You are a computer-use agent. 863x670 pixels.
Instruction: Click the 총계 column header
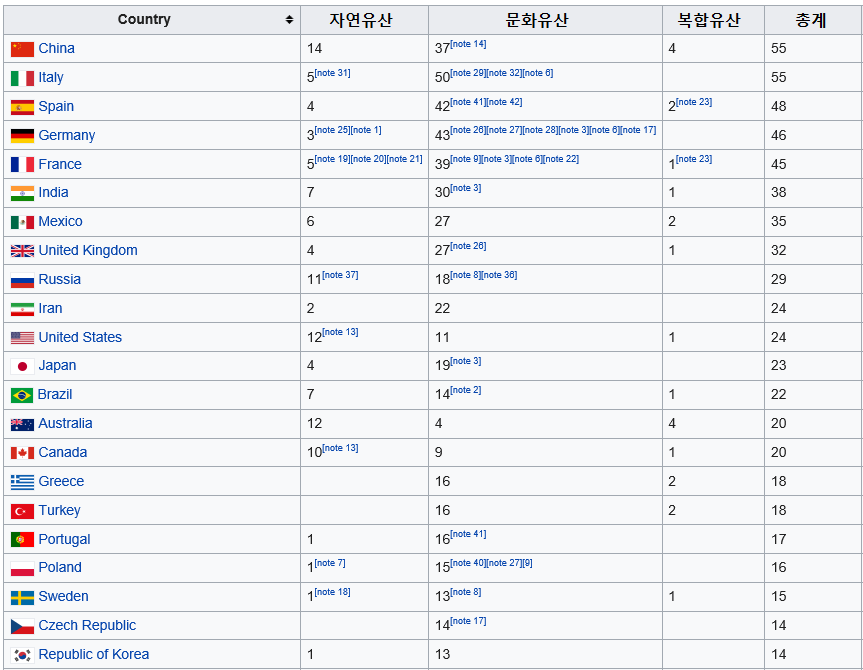[x=813, y=20]
